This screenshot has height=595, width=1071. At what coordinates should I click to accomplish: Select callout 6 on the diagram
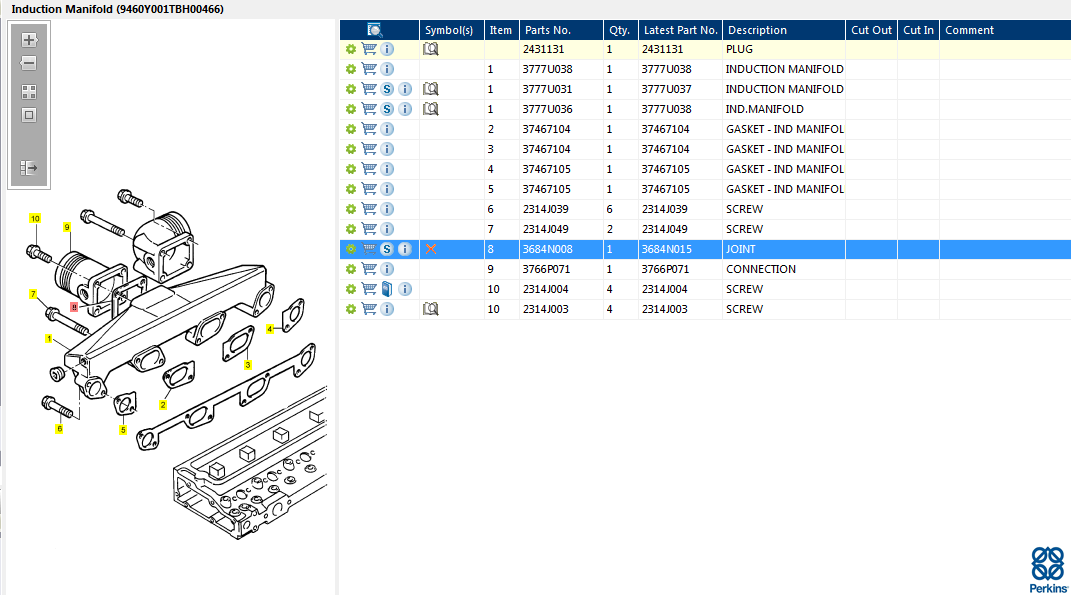pos(59,429)
